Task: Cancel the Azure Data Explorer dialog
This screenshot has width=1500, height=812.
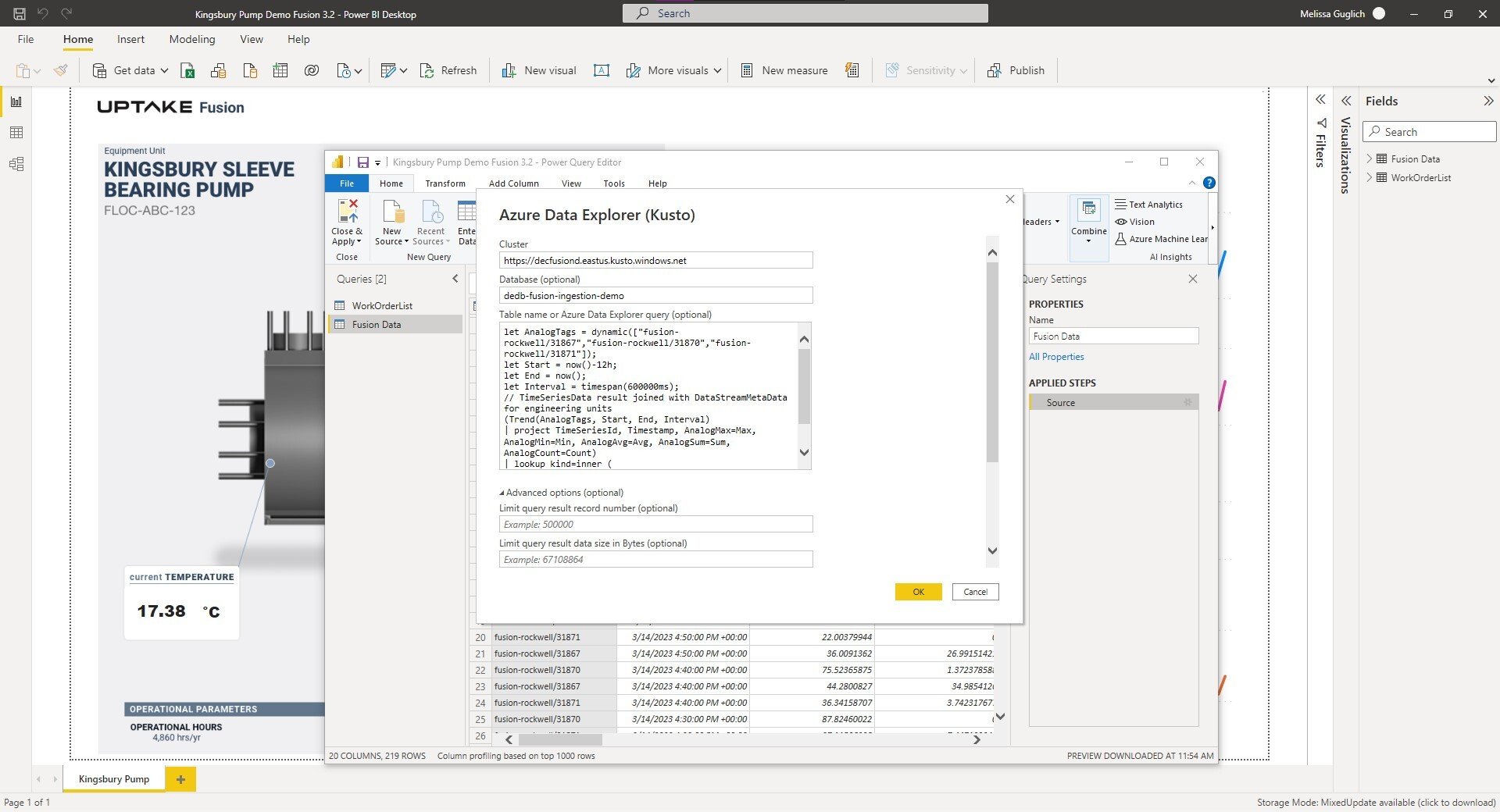Action: coord(976,592)
